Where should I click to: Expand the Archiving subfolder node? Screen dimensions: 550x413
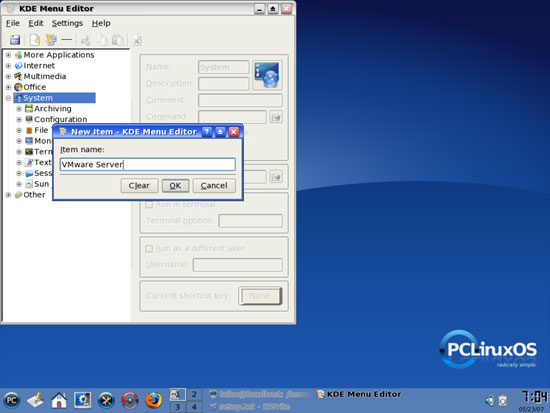(x=19, y=109)
